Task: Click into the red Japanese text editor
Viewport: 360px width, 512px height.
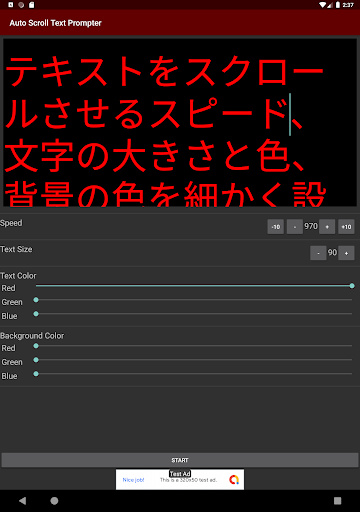Action: click(180, 123)
